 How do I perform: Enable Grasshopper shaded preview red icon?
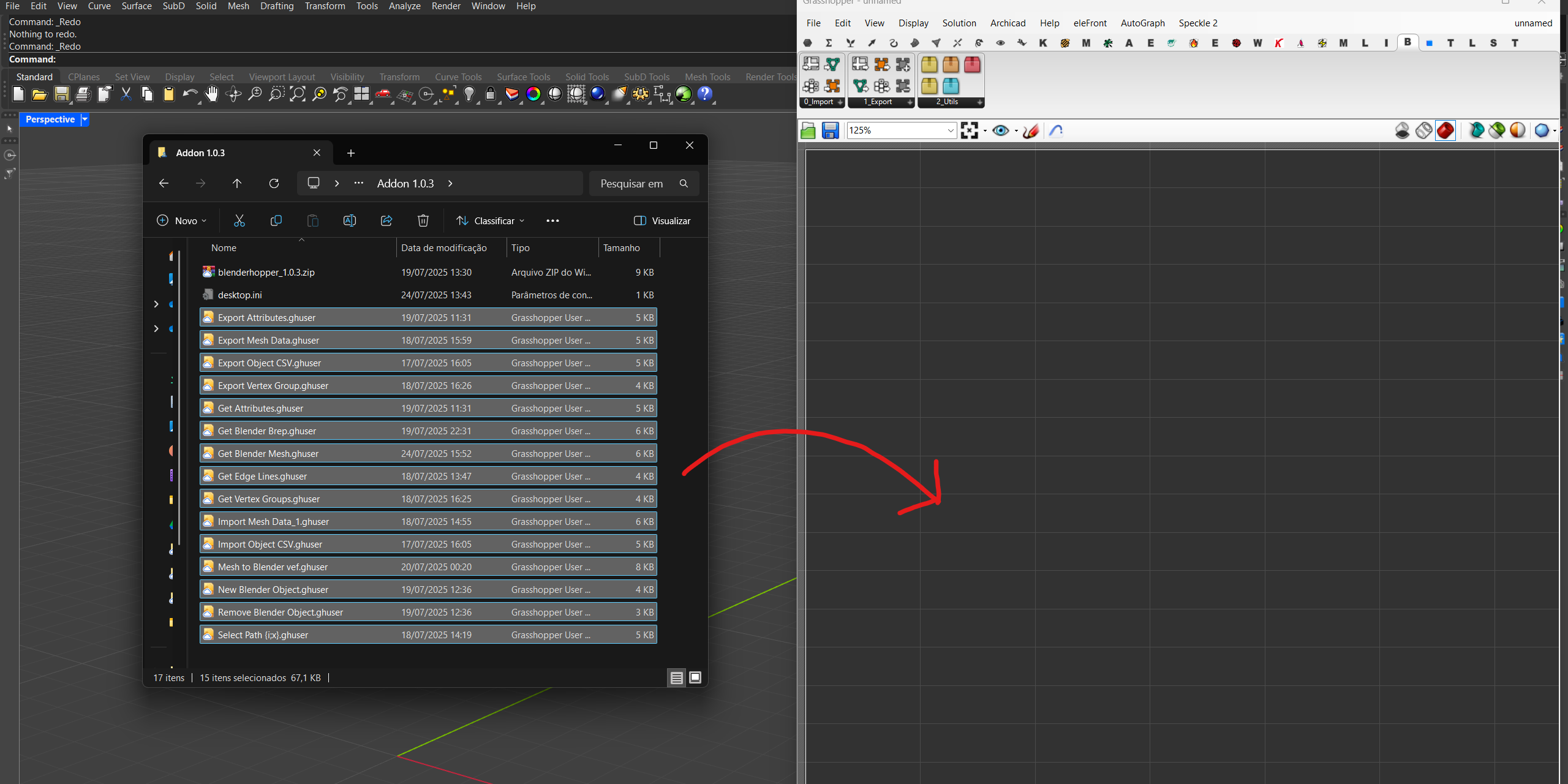pyautogui.click(x=1445, y=130)
